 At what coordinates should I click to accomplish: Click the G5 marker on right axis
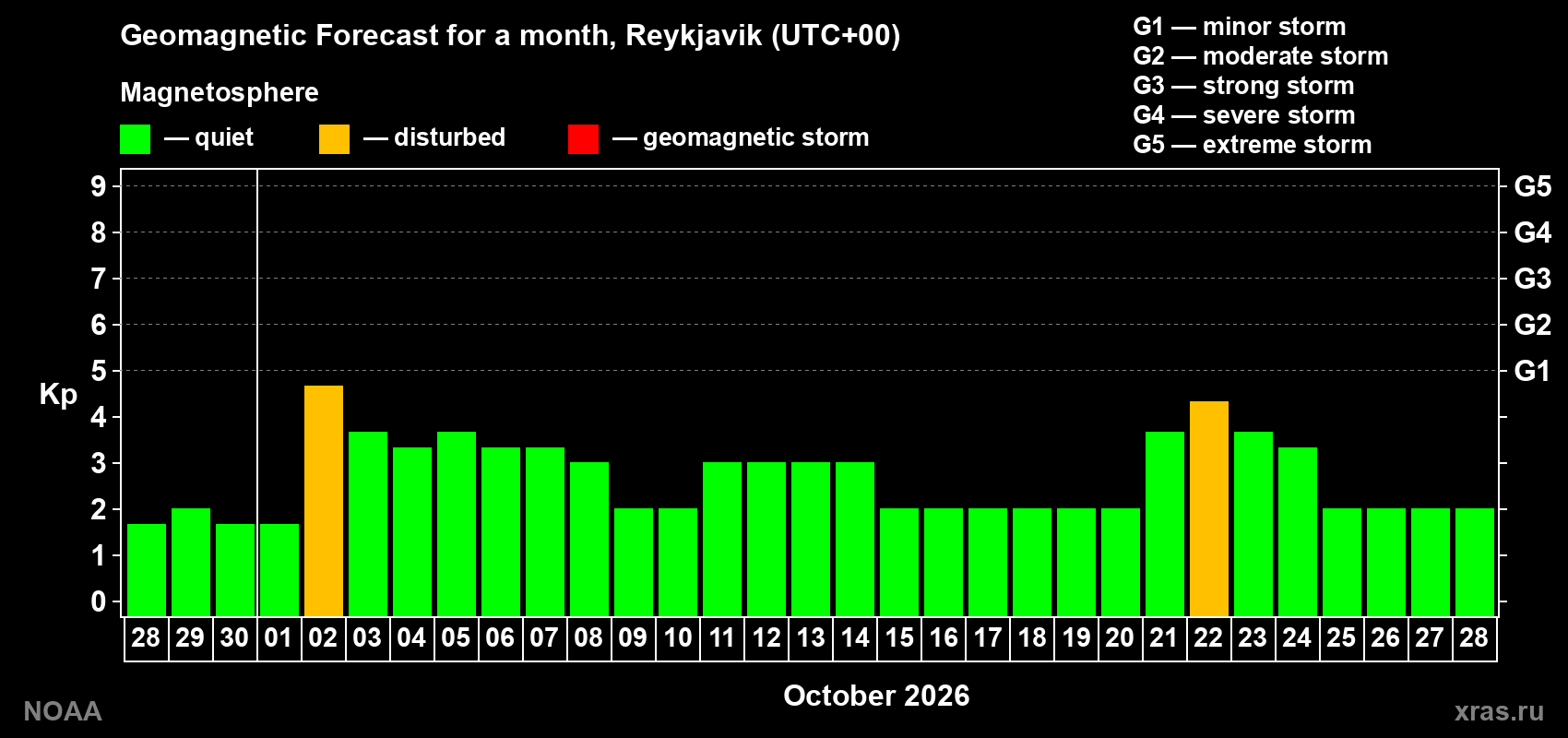1533,186
